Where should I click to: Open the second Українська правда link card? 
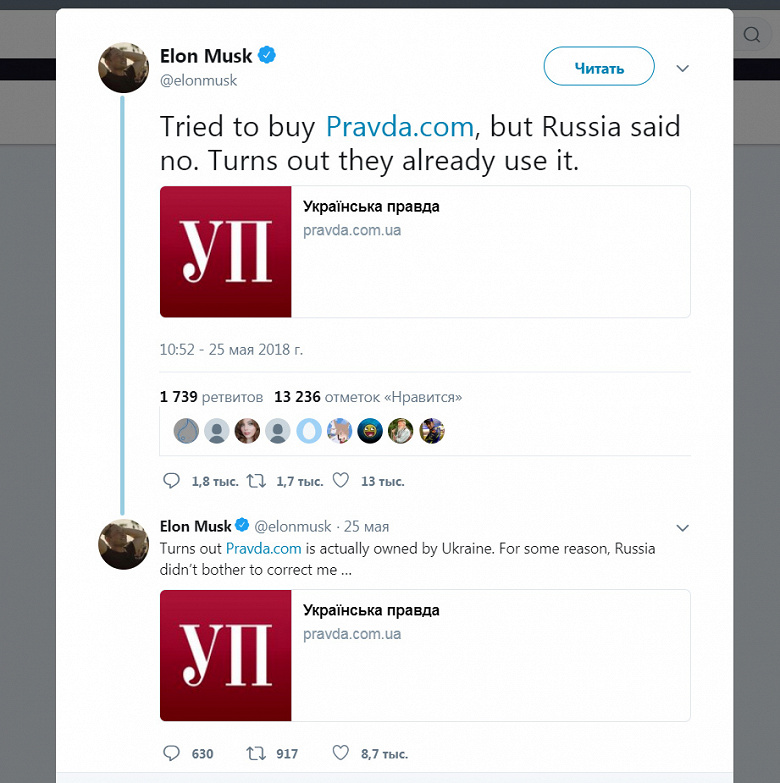coord(425,655)
